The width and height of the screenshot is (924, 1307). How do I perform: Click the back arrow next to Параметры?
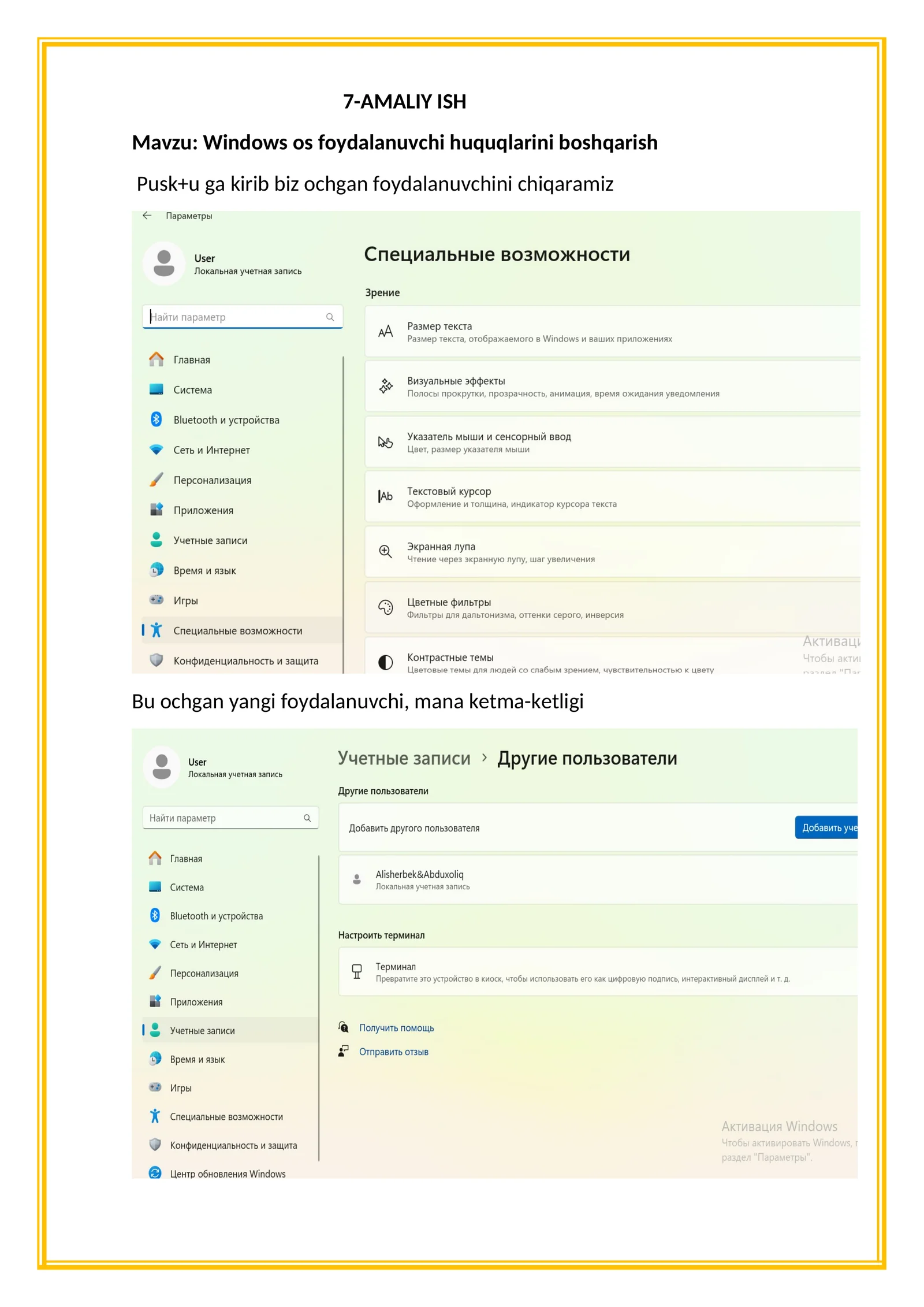coord(147,216)
